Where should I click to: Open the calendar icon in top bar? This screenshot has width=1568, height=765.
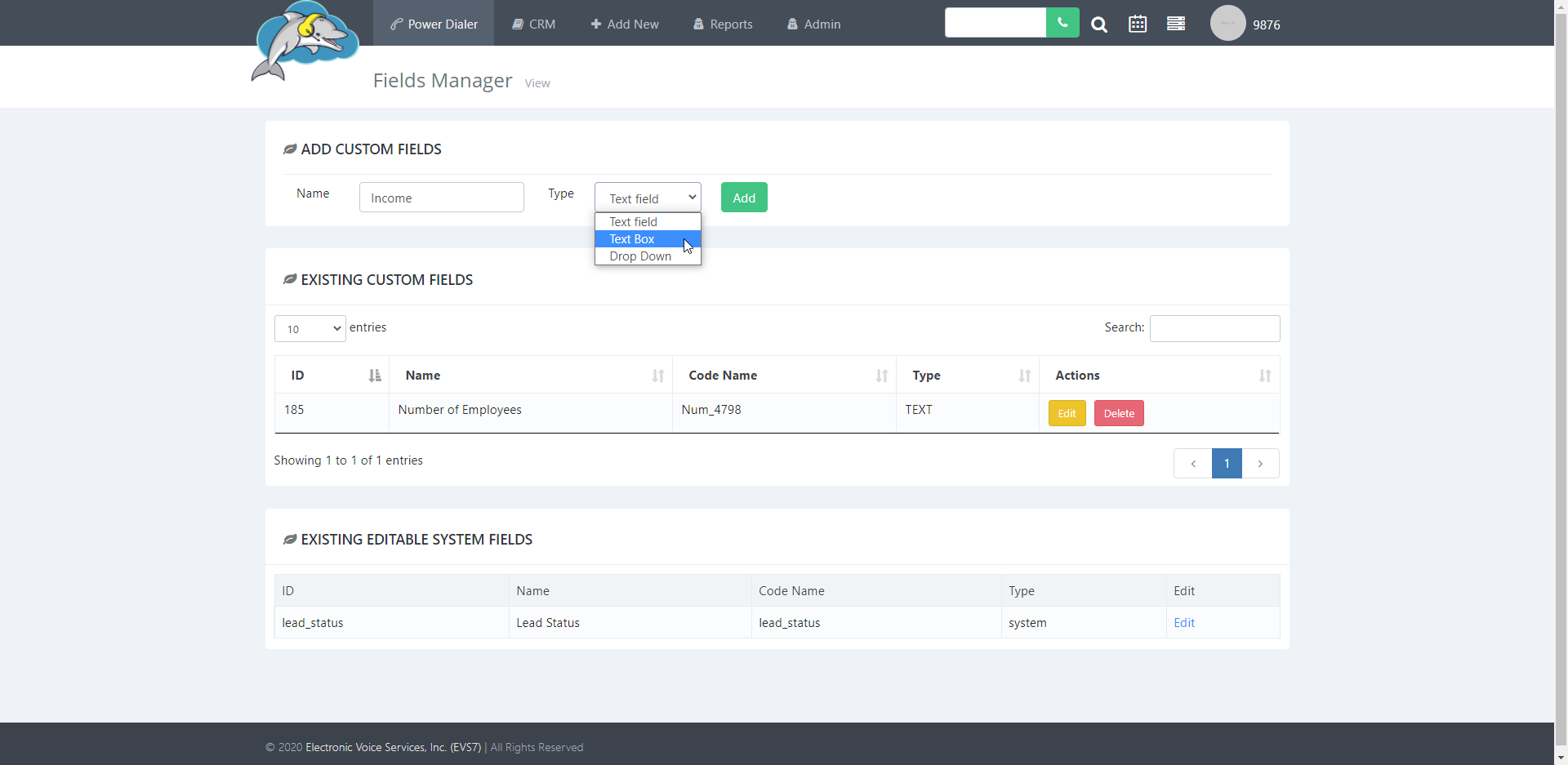click(1138, 24)
